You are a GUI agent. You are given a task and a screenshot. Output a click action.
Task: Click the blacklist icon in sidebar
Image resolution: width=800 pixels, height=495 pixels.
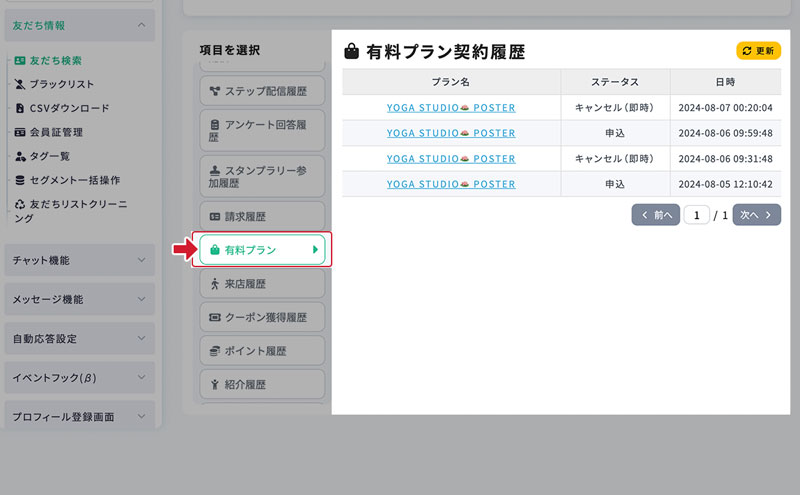point(20,84)
